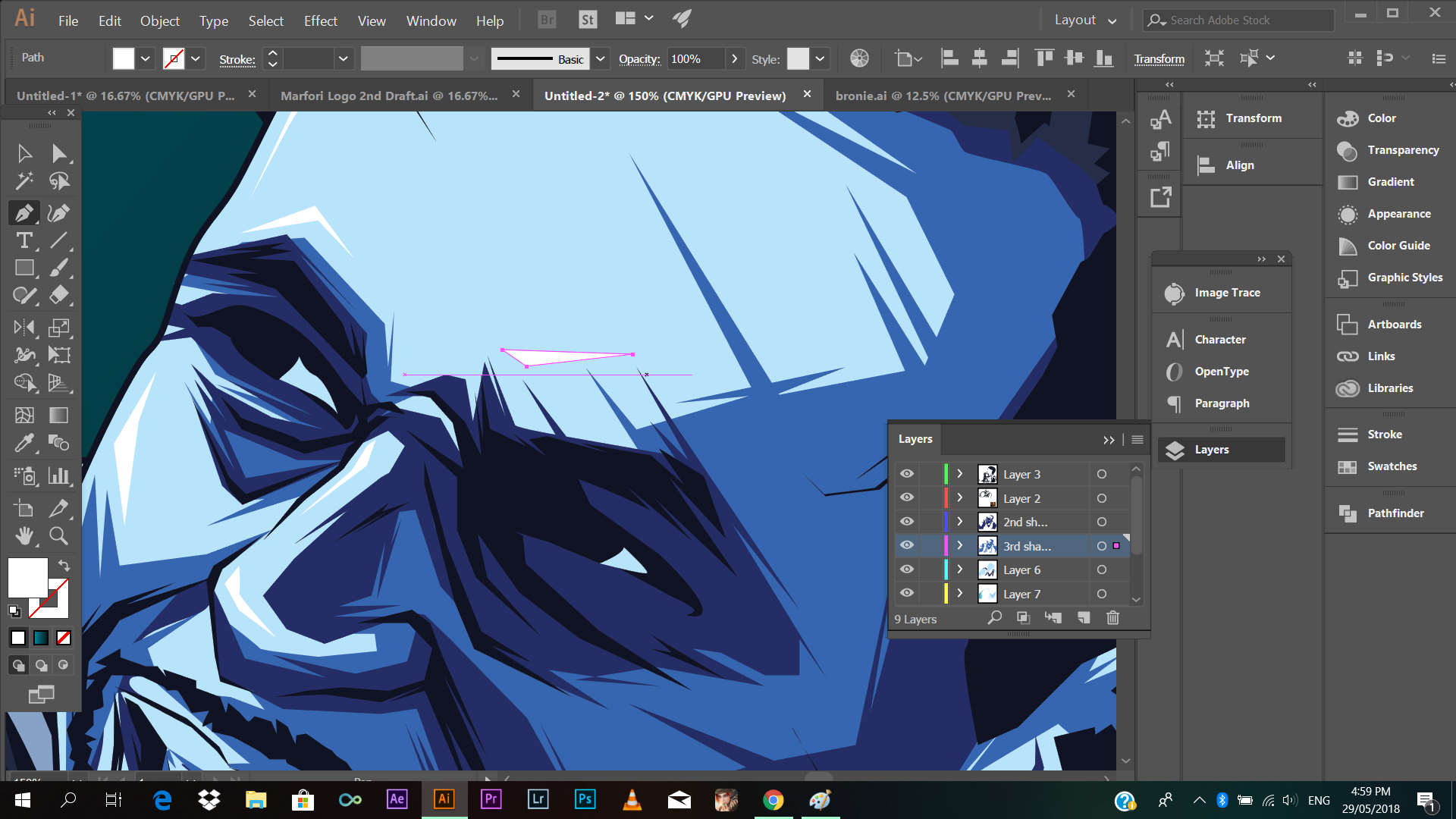Select the Rectangle tool
The image size is (1456, 819).
coord(24,268)
